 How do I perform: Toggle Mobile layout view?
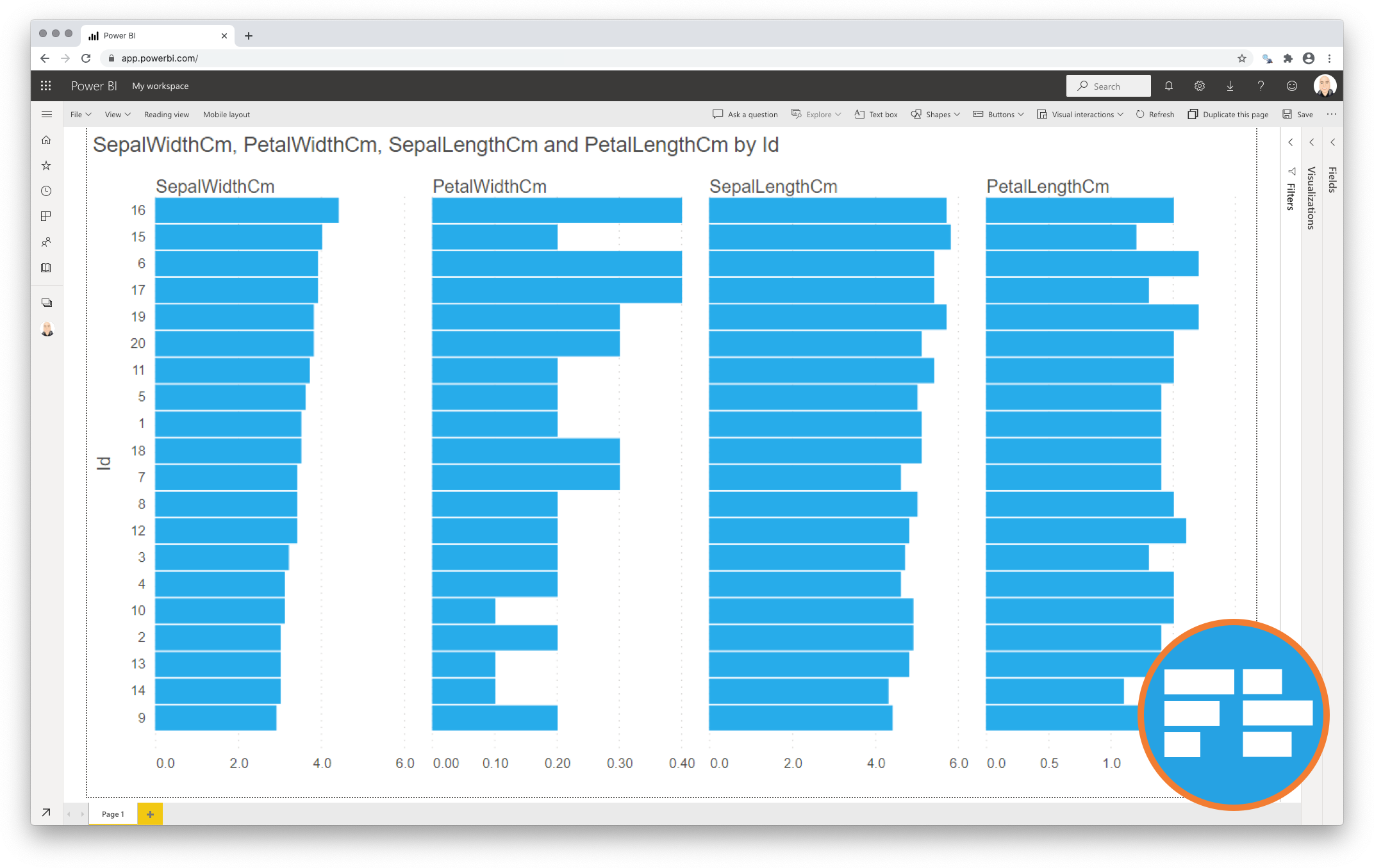[227, 114]
